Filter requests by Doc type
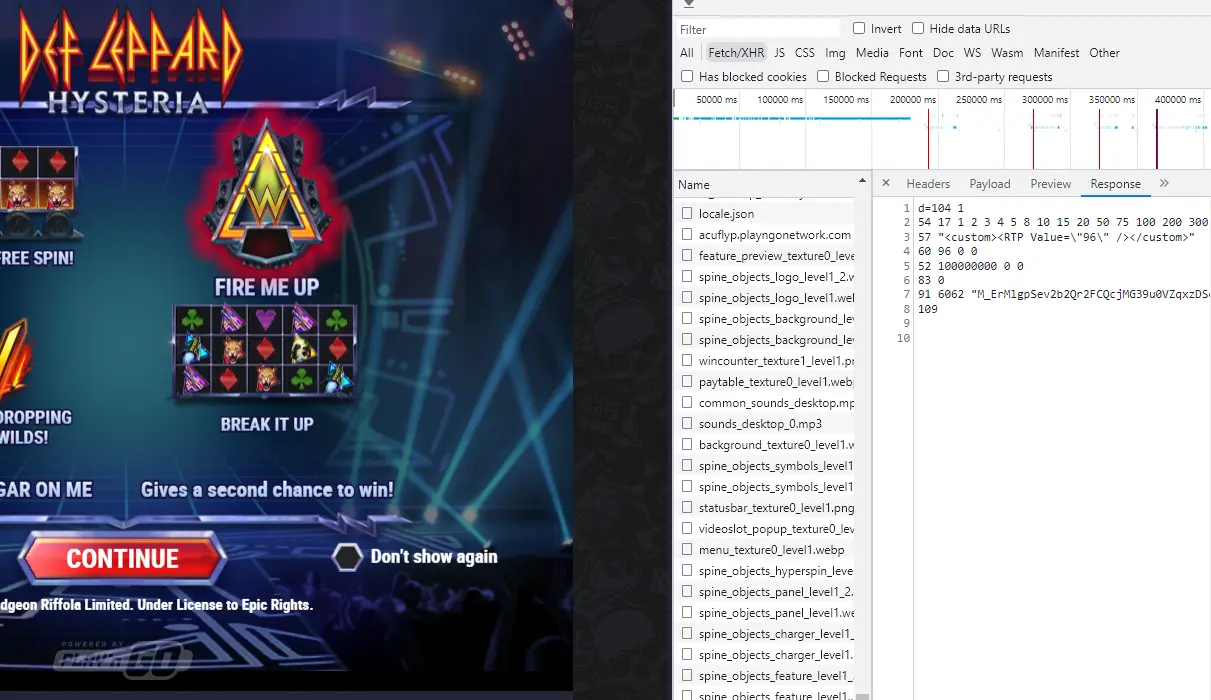1211x700 pixels. [943, 53]
